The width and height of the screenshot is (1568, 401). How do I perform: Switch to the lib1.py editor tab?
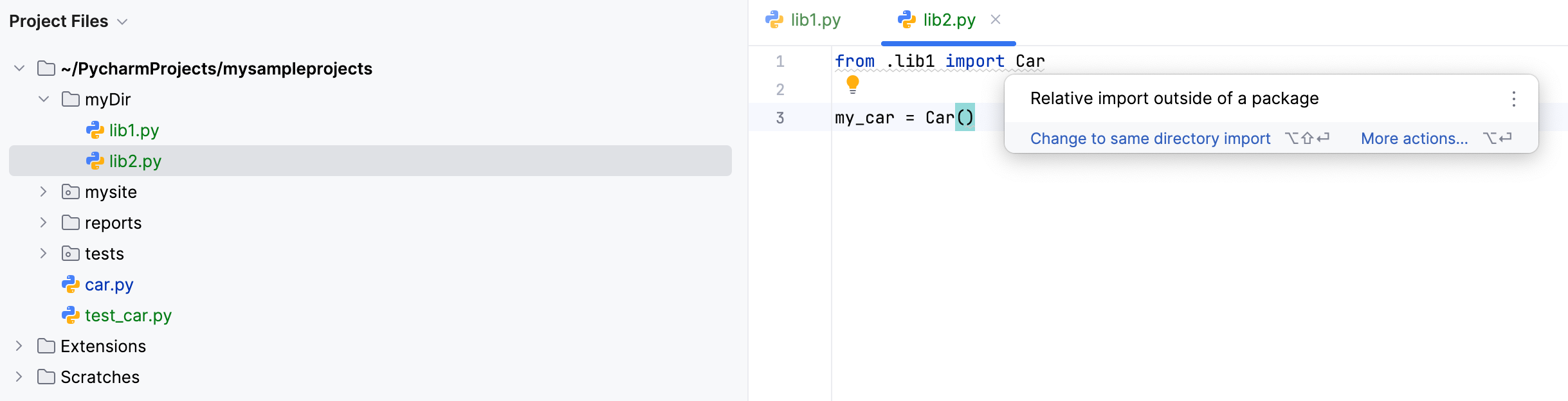(803, 20)
